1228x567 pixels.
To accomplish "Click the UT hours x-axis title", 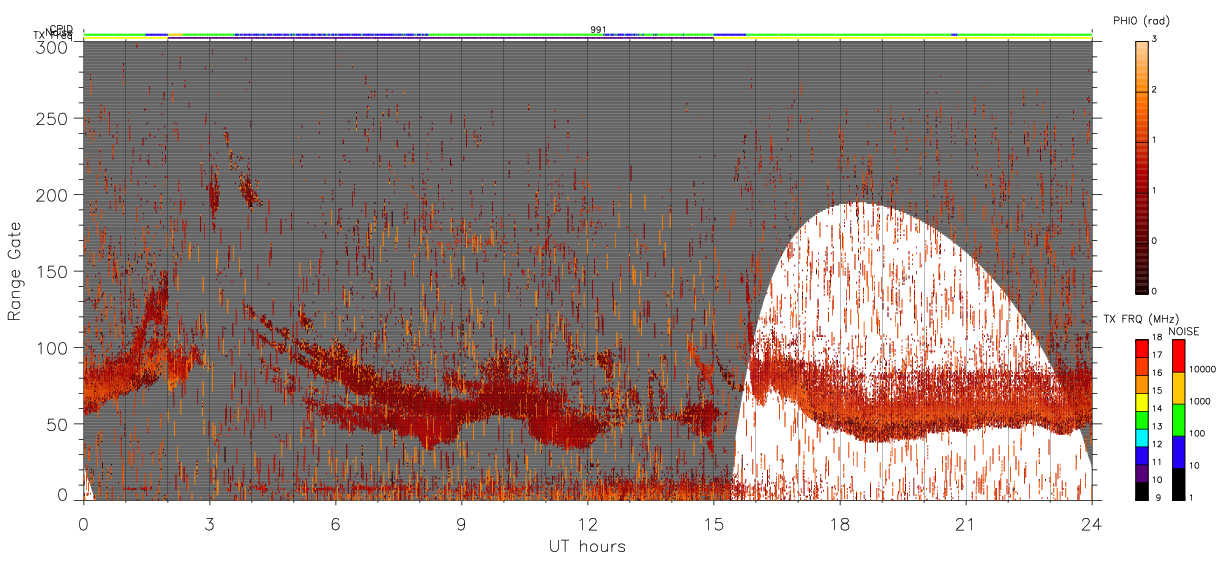I will pyautogui.click(x=587, y=546).
